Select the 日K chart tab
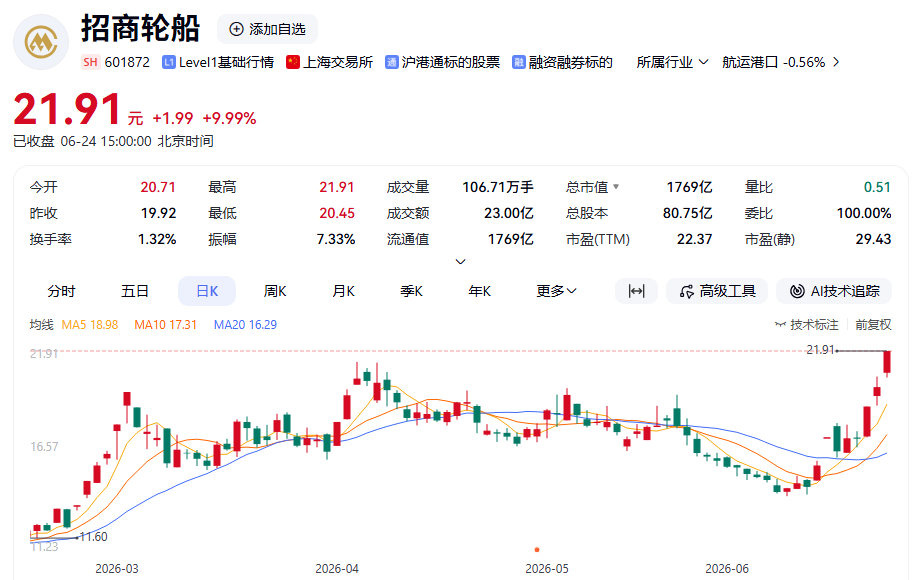Viewport: 917px width, 580px height. (207, 291)
